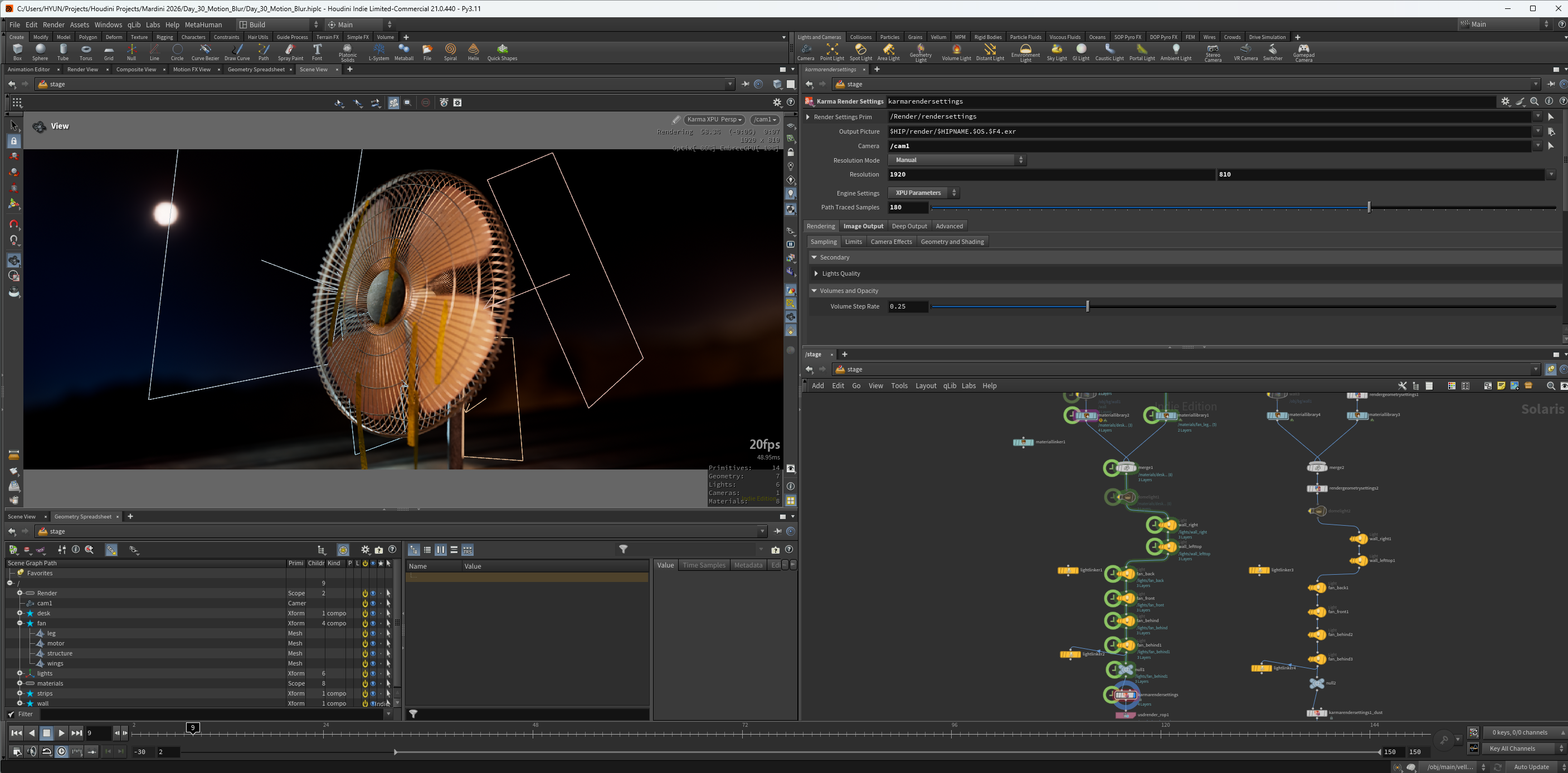The height and width of the screenshot is (773, 1568).
Task: Toggle visibility eye for fan prim
Action: [373, 623]
